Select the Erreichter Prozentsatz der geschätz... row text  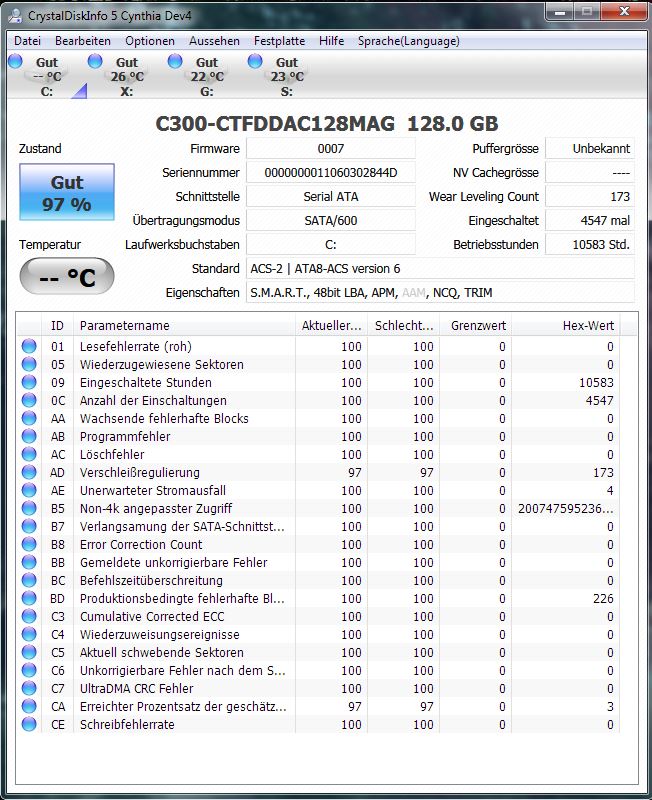click(183, 706)
